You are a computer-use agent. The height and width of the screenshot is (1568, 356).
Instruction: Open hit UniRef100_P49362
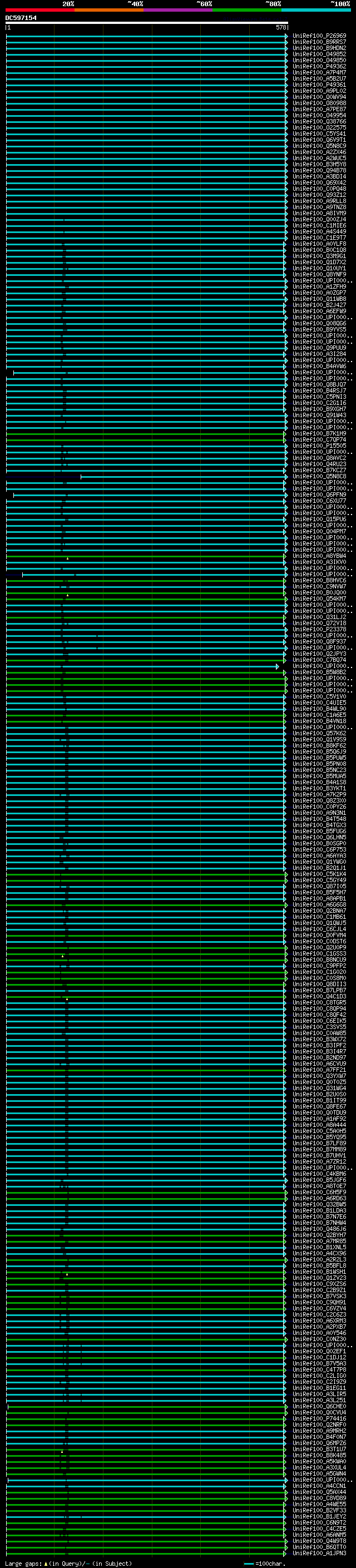319,66
